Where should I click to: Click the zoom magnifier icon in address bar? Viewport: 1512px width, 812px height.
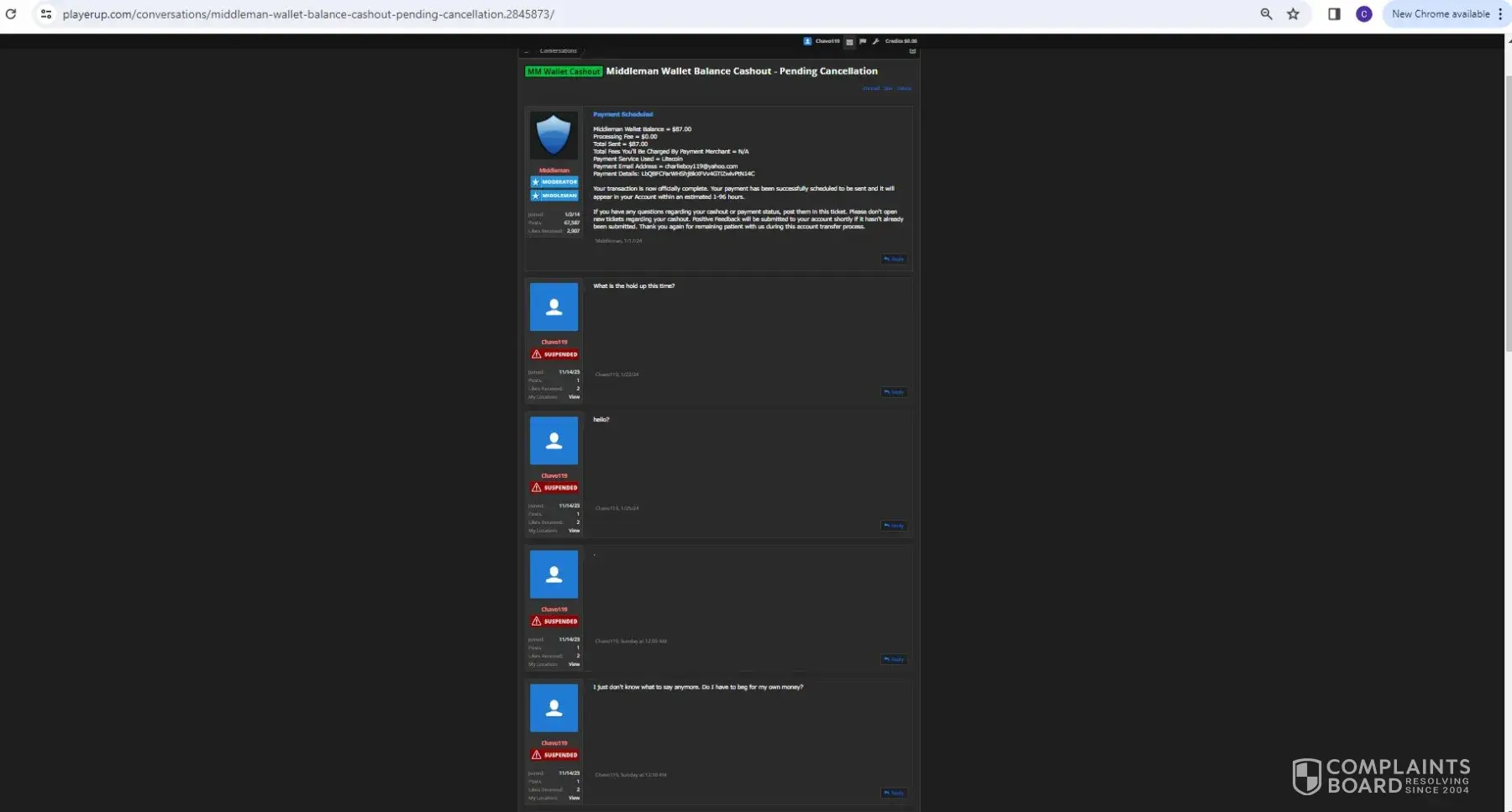(1266, 14)
